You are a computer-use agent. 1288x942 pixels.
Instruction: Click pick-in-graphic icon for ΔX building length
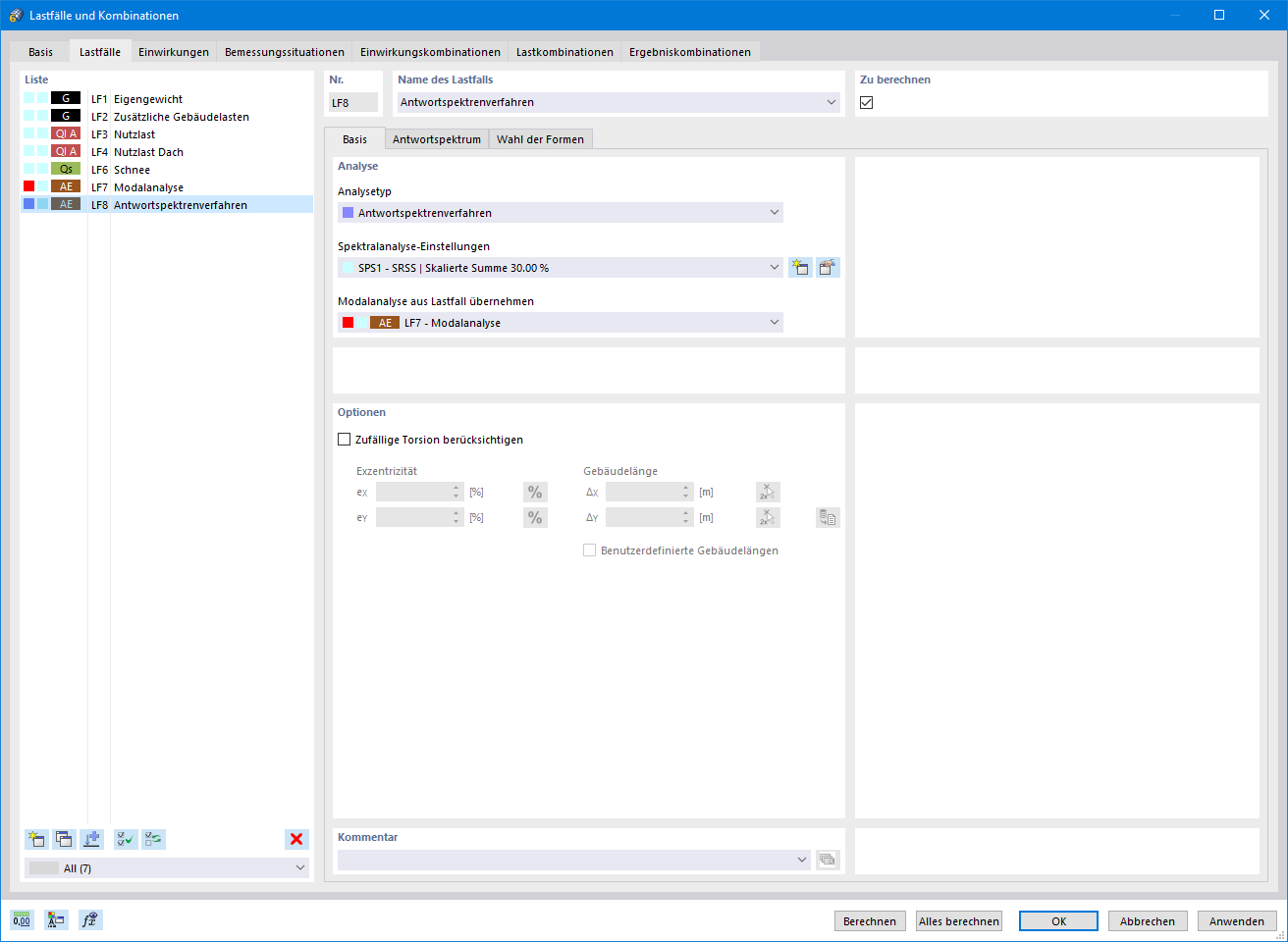coord(768,492)
